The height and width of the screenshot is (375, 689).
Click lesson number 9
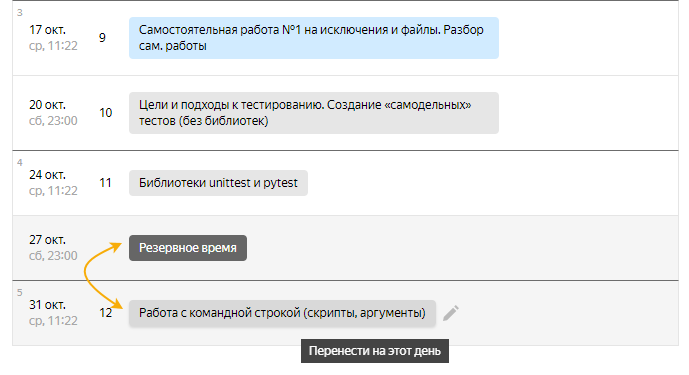pos(102,38)
